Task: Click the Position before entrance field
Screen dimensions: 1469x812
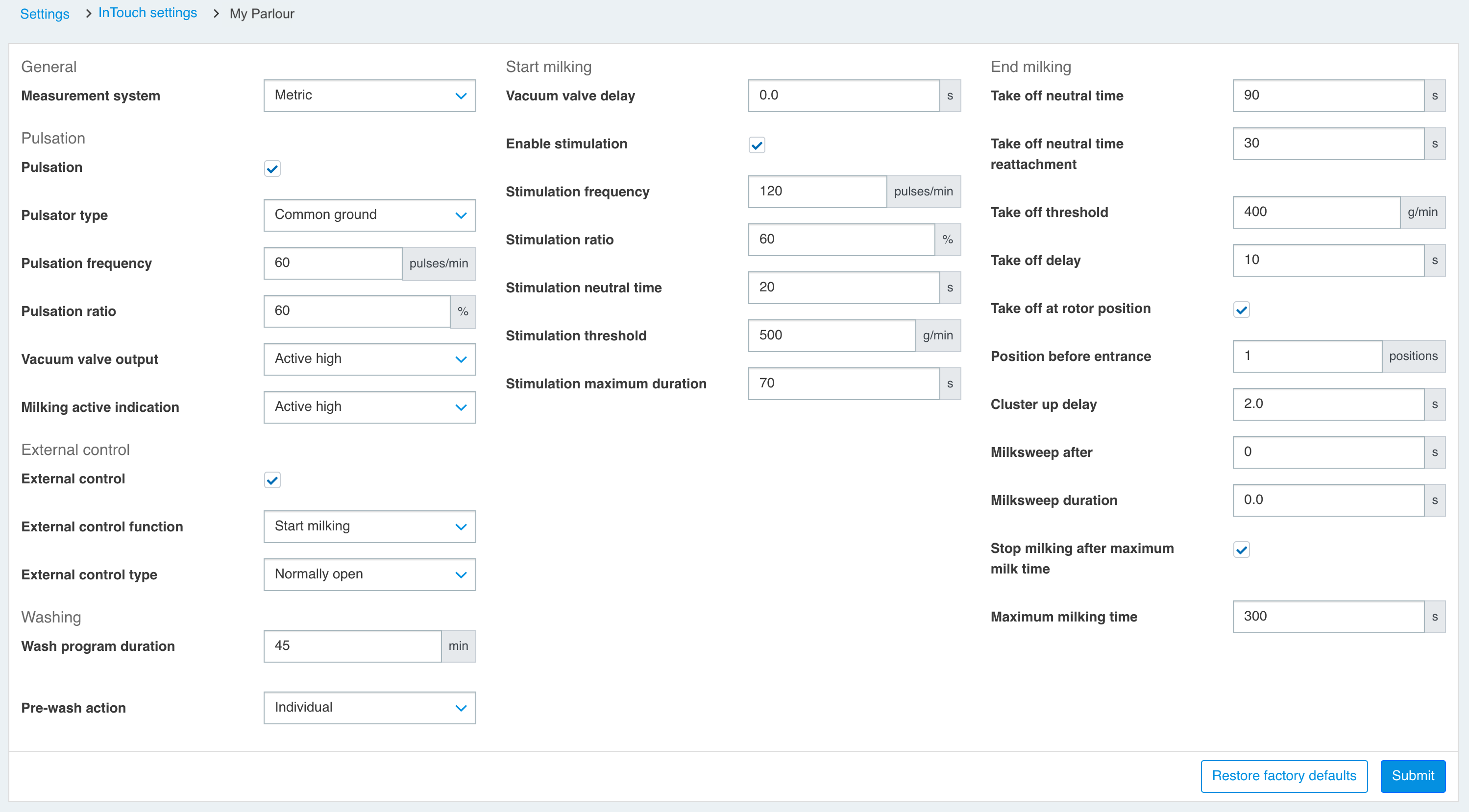Action: (x=1308, y=356)
